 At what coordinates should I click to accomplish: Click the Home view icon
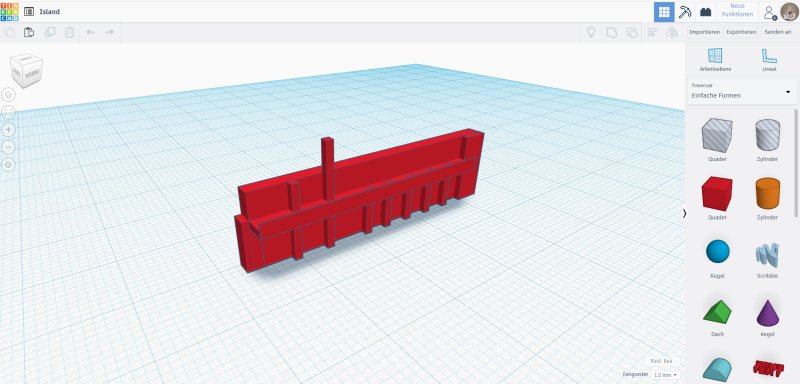tap(9, 94)
